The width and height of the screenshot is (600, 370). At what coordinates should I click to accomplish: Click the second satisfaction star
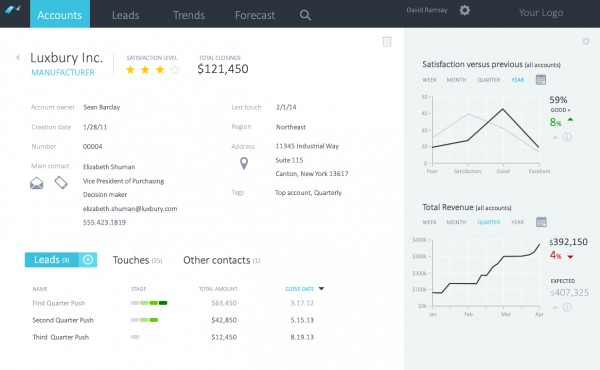tap(145, 70)
